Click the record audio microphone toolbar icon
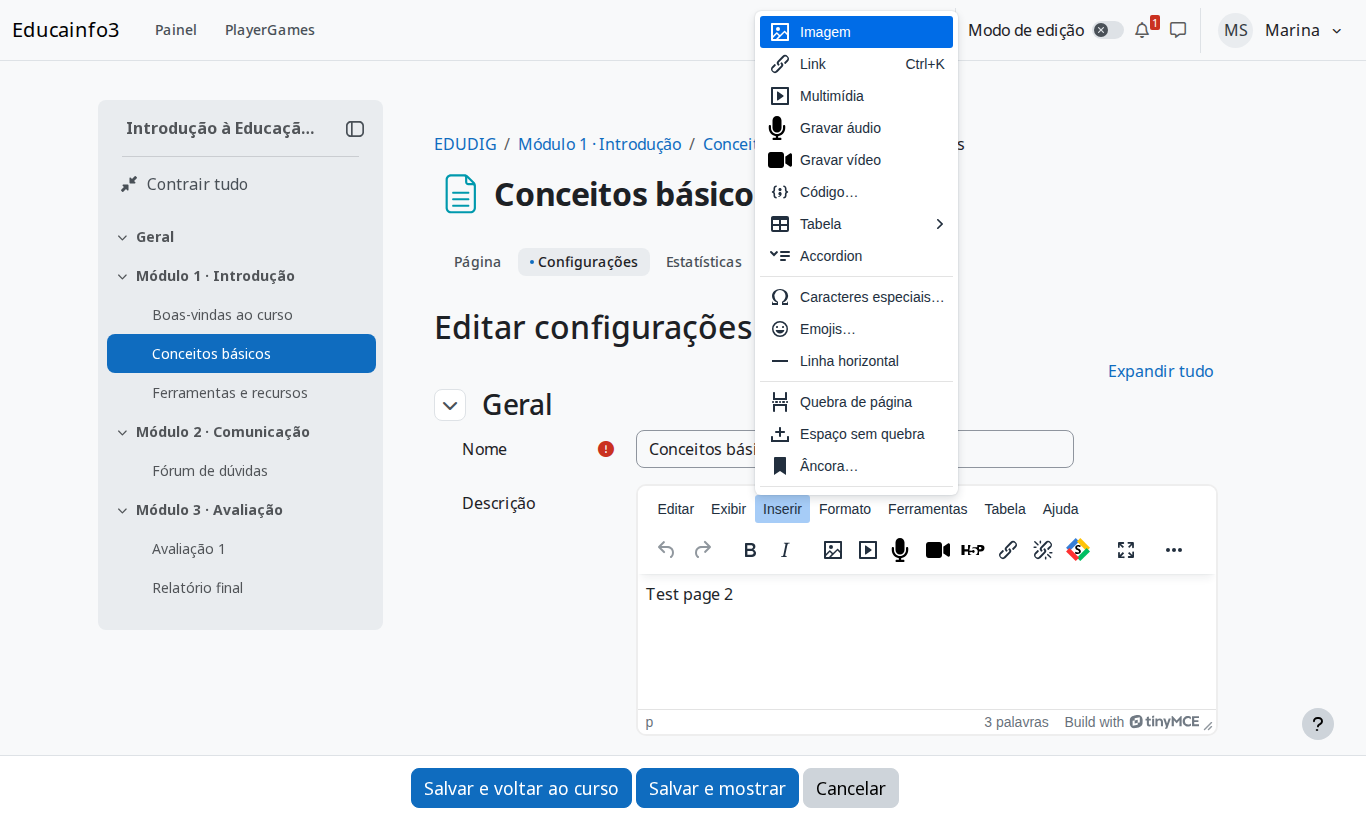This screenshot has height=820, width=1366. [x=900, y=550]
